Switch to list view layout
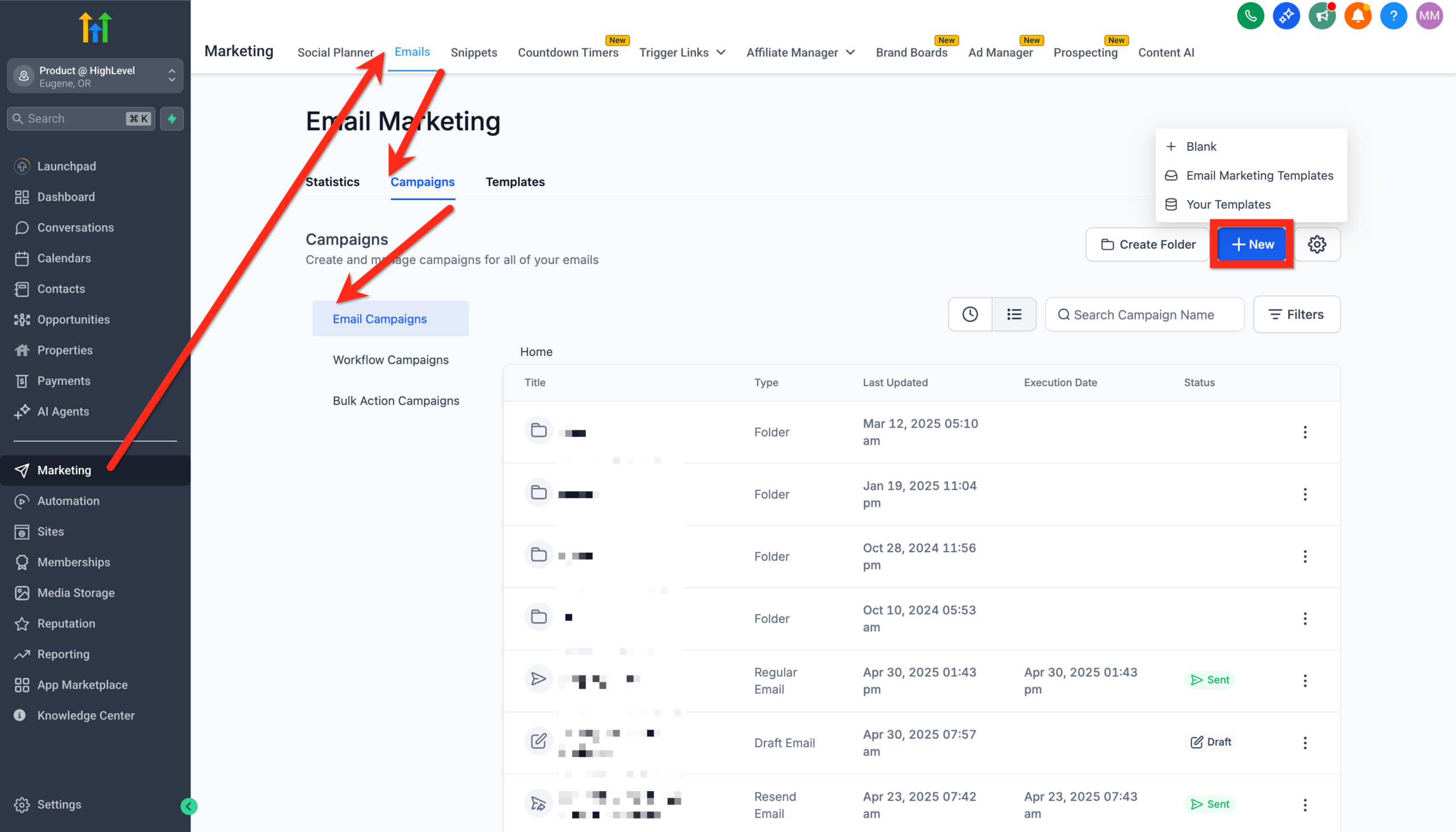Screen dimensions: 1456x832 pos(1013,314)
